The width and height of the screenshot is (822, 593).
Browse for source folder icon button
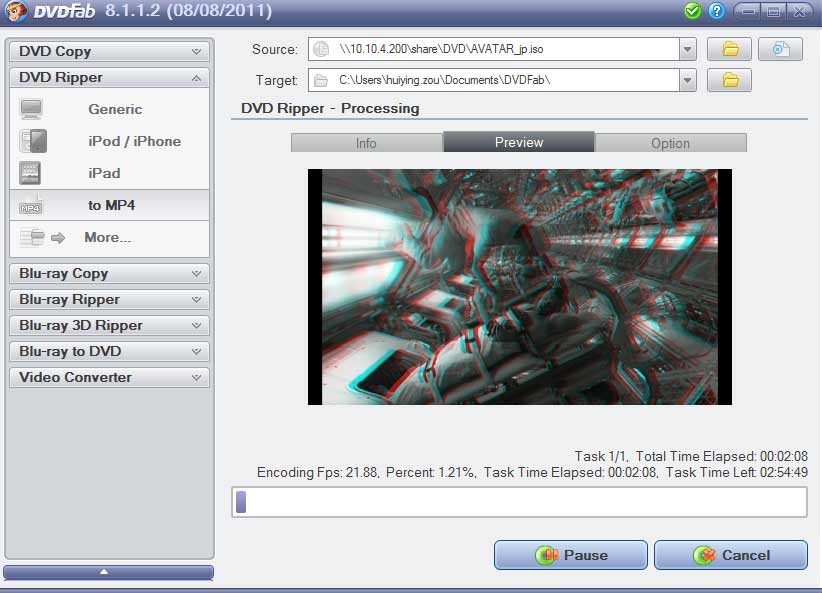pos(729,49)
